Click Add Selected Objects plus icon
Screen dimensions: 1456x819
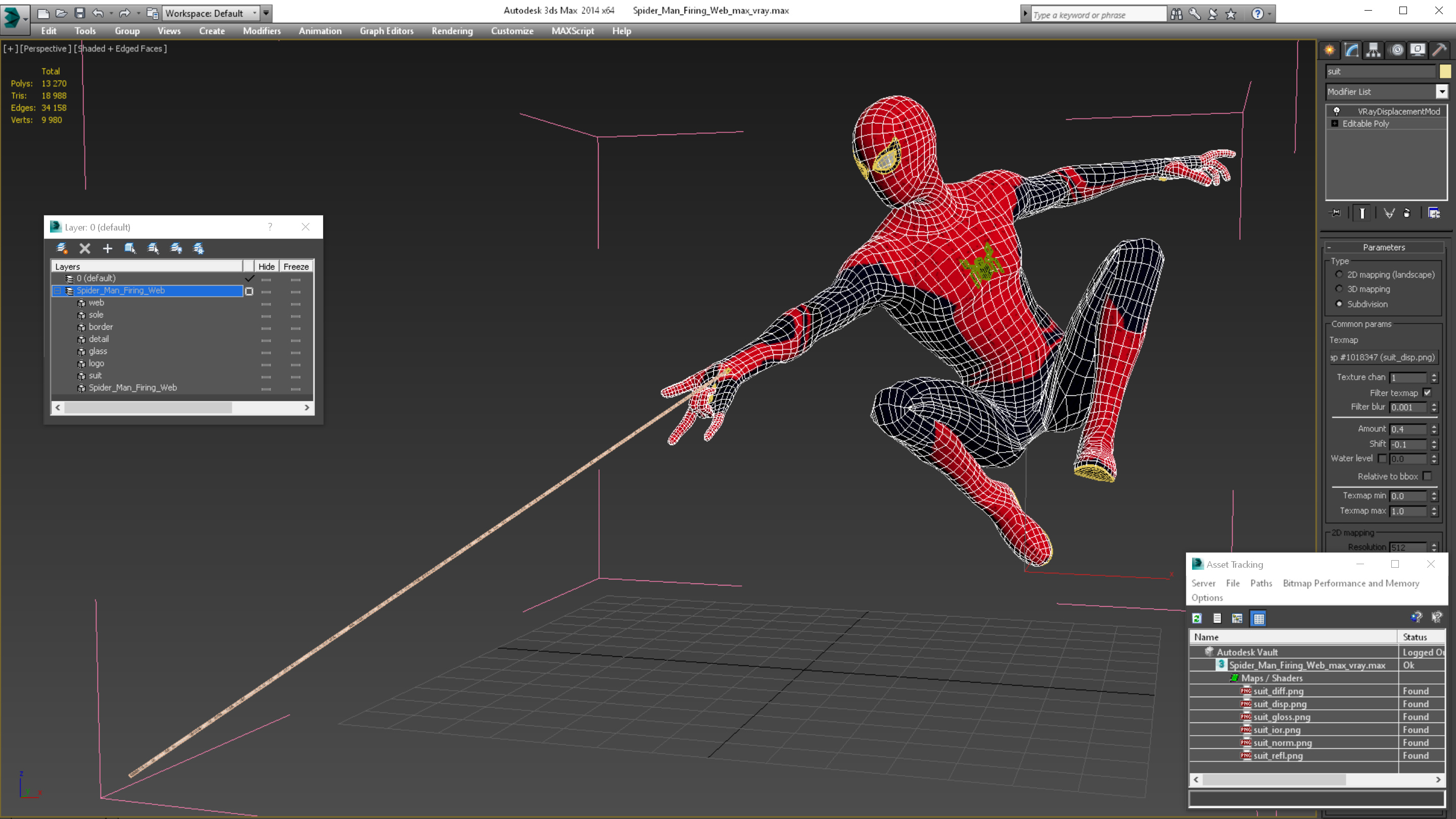click(x=107, y=248)
